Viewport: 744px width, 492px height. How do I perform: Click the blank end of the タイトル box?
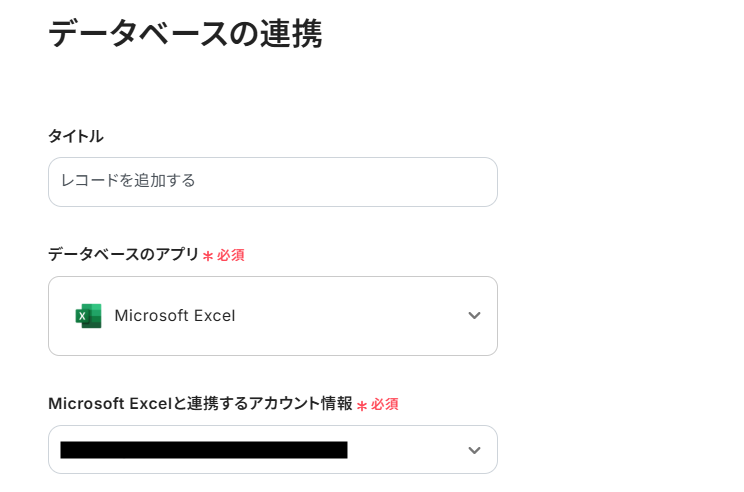click(400, 182)
